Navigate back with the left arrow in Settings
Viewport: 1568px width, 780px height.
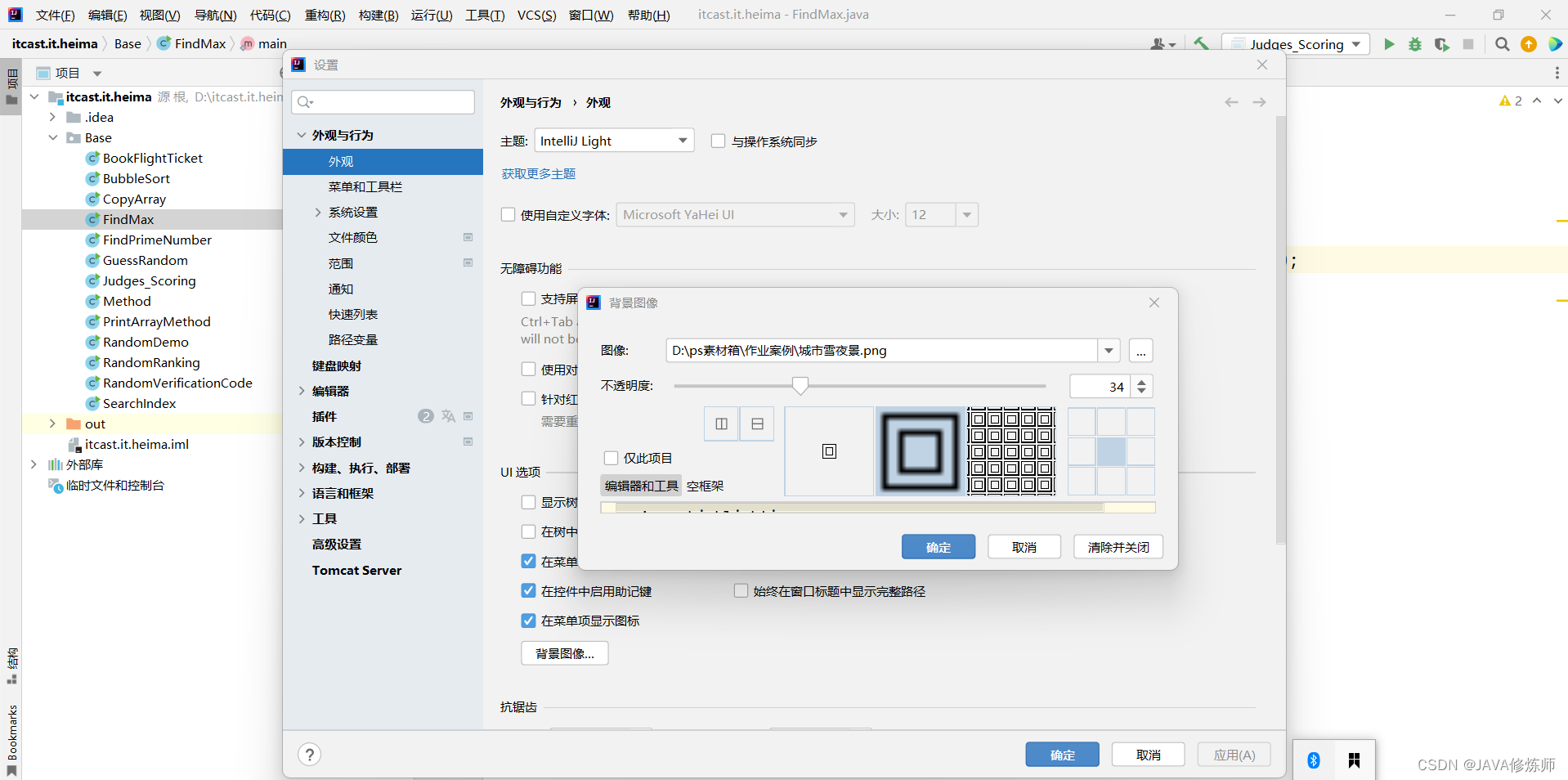pos(1231,102)
